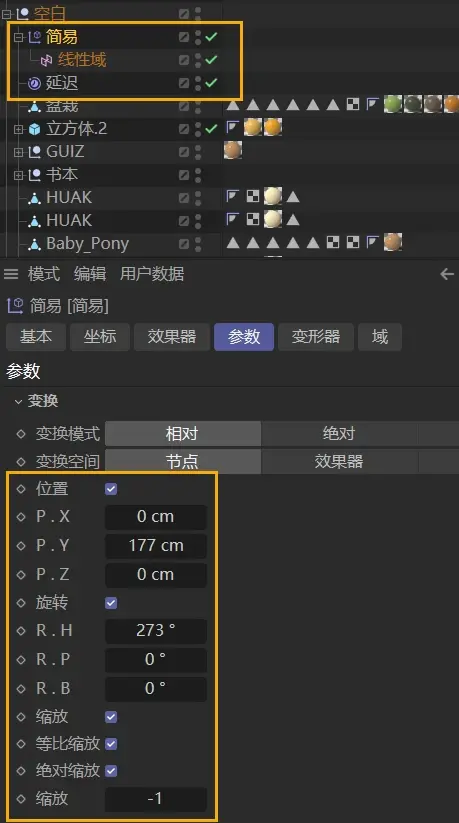459x823 pixels.
Task: Set 变换空间 to 效果器
Action: point(339,462)
